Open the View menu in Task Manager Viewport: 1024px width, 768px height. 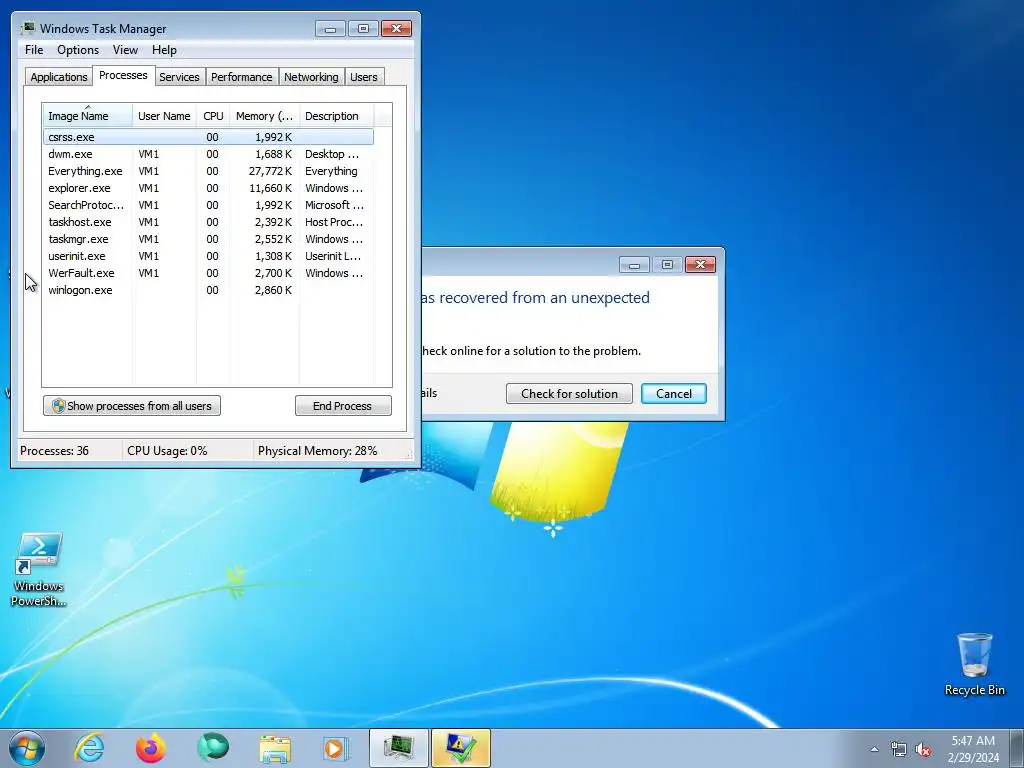125,50
